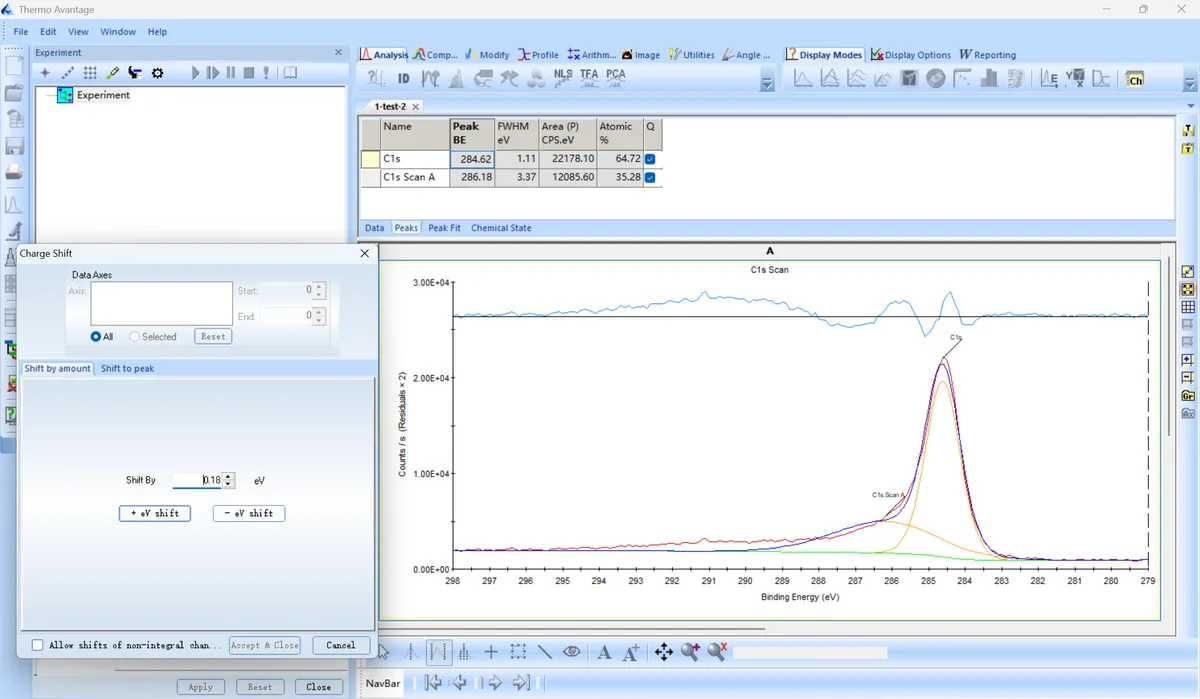The width and height of the screenshot is (1200, 699).
Task: Click Cancel in the Charge Shift dialog
Action: pyautogui.click(x=340, y=645)
